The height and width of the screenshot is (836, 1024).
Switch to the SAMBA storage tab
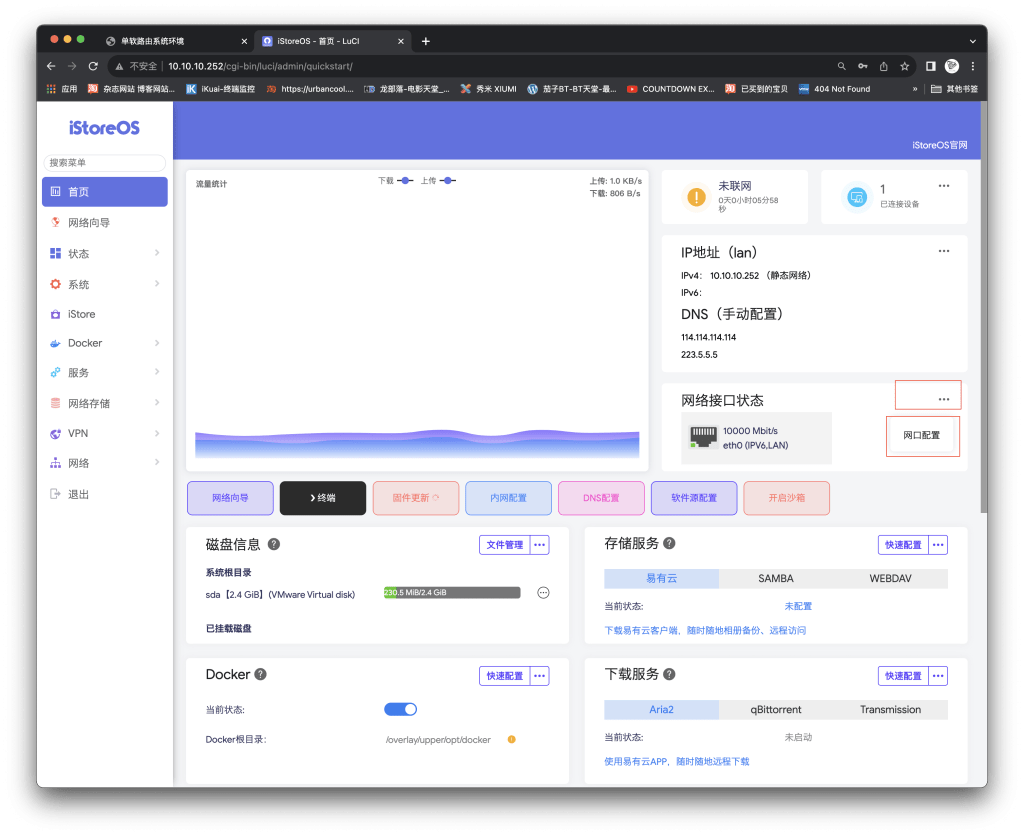(x=775, y=579)
